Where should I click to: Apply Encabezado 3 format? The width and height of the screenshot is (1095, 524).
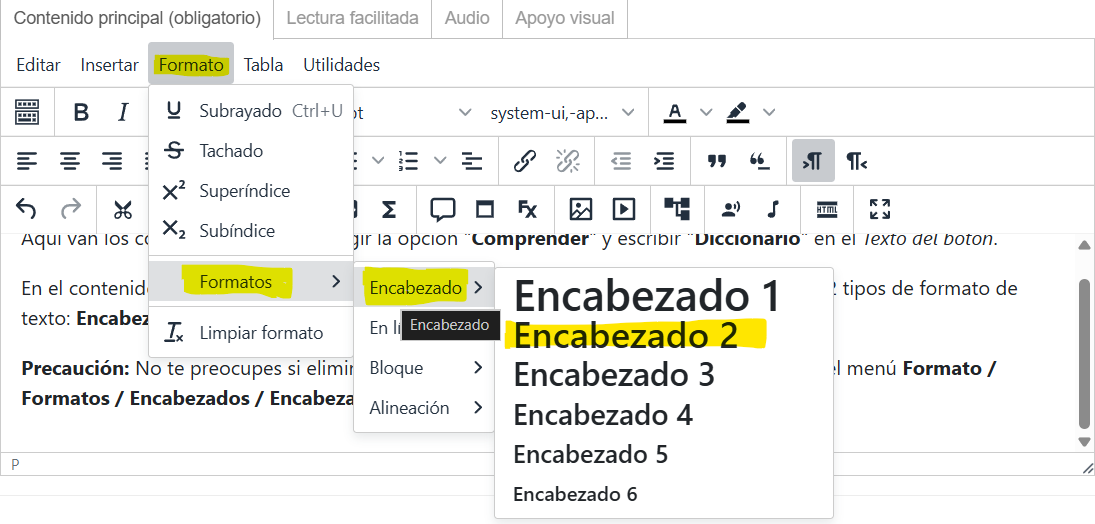coord(663,374)
